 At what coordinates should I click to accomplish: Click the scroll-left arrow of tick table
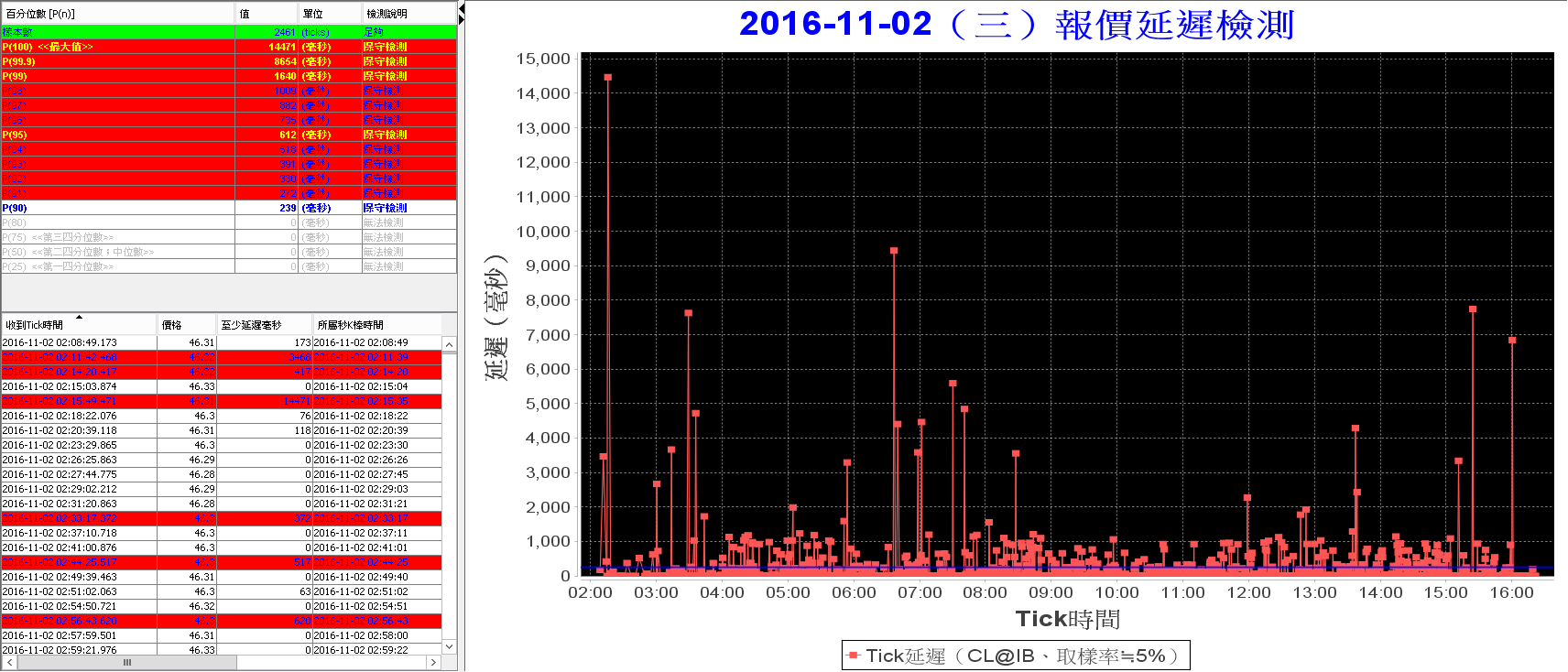[x=9, y=662]
